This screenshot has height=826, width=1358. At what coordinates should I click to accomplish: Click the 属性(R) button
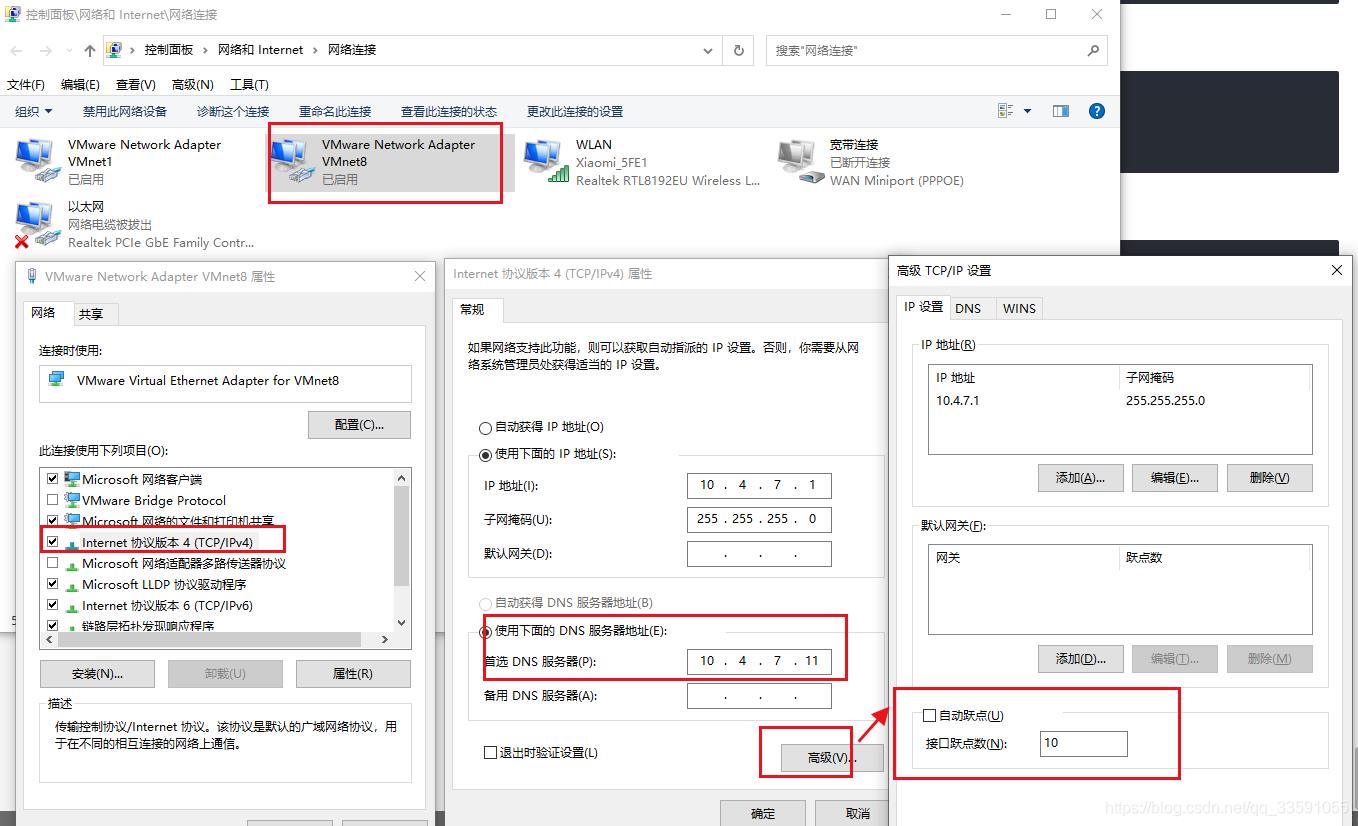coord(353,674)
